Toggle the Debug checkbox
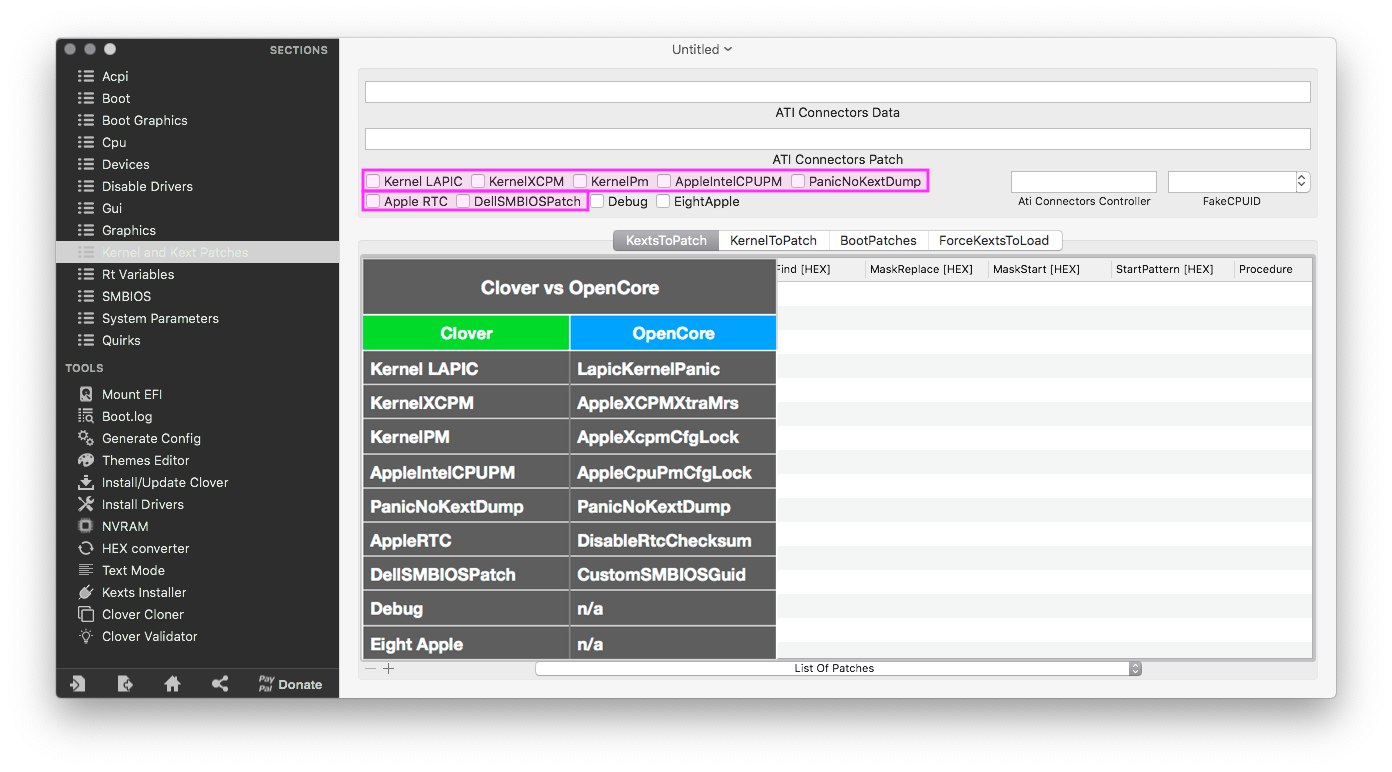The image size is (1392, 772). coord(597,201)
